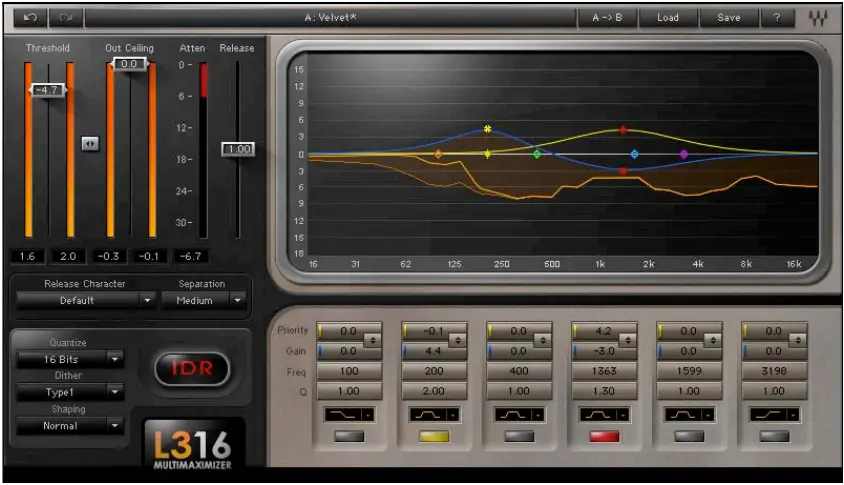Click the Waves logo icon
The image size is (844, 485).
pyautogui.click(x=818, y=18)
